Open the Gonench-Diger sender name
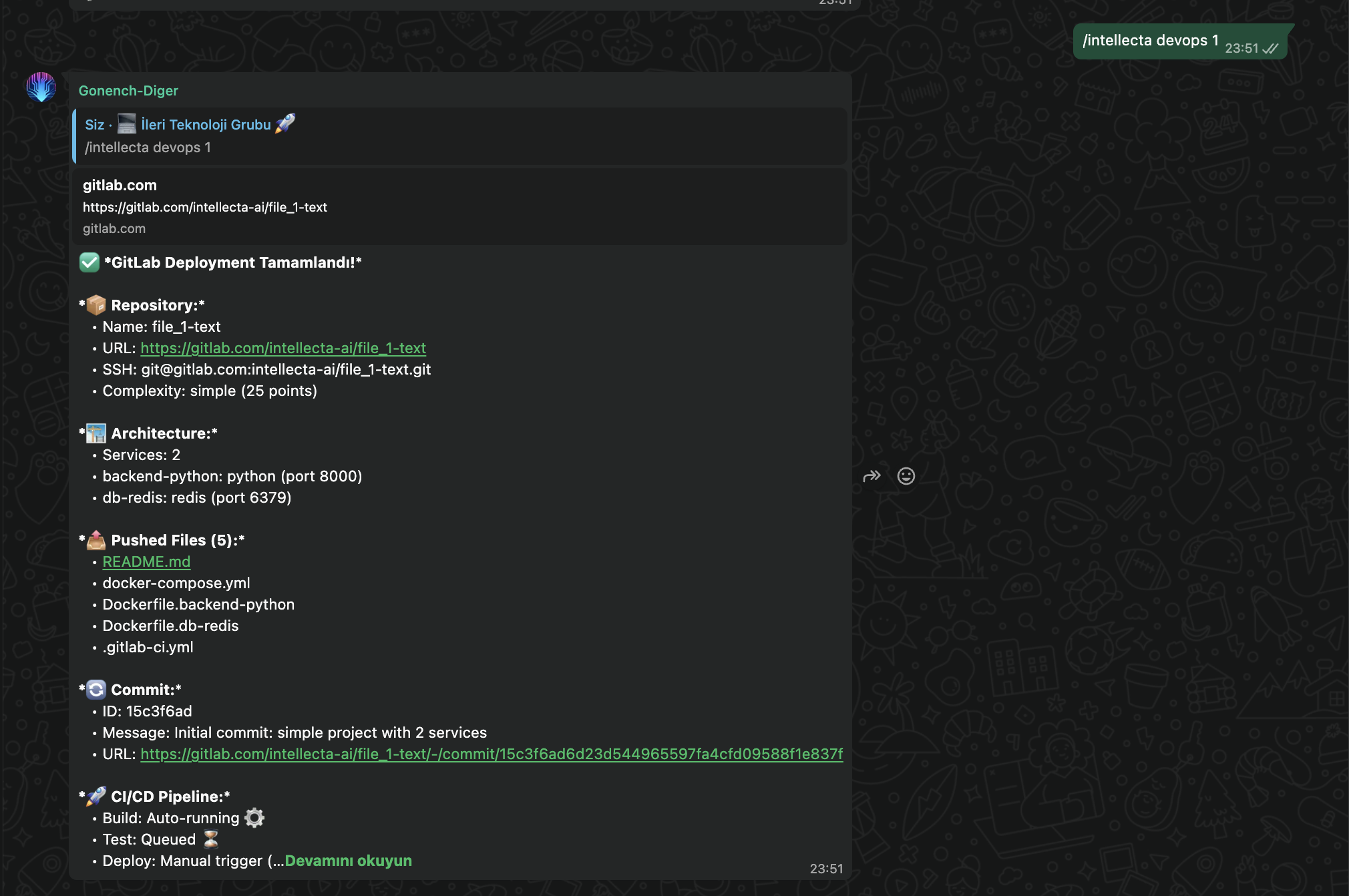The width and height of the screenshot is (1349, 896). coord(128,91)
